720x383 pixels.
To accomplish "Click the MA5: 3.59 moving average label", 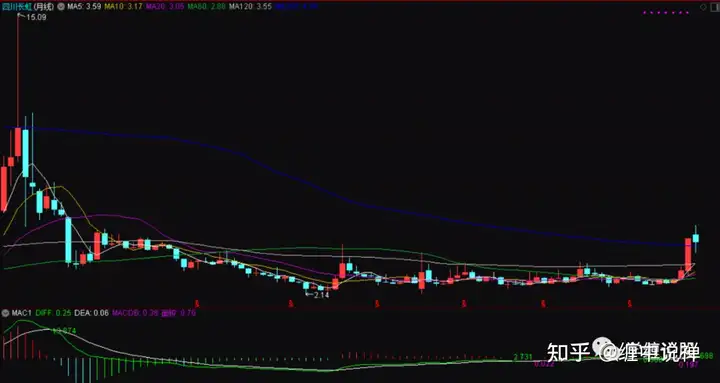I will point(84,6).
